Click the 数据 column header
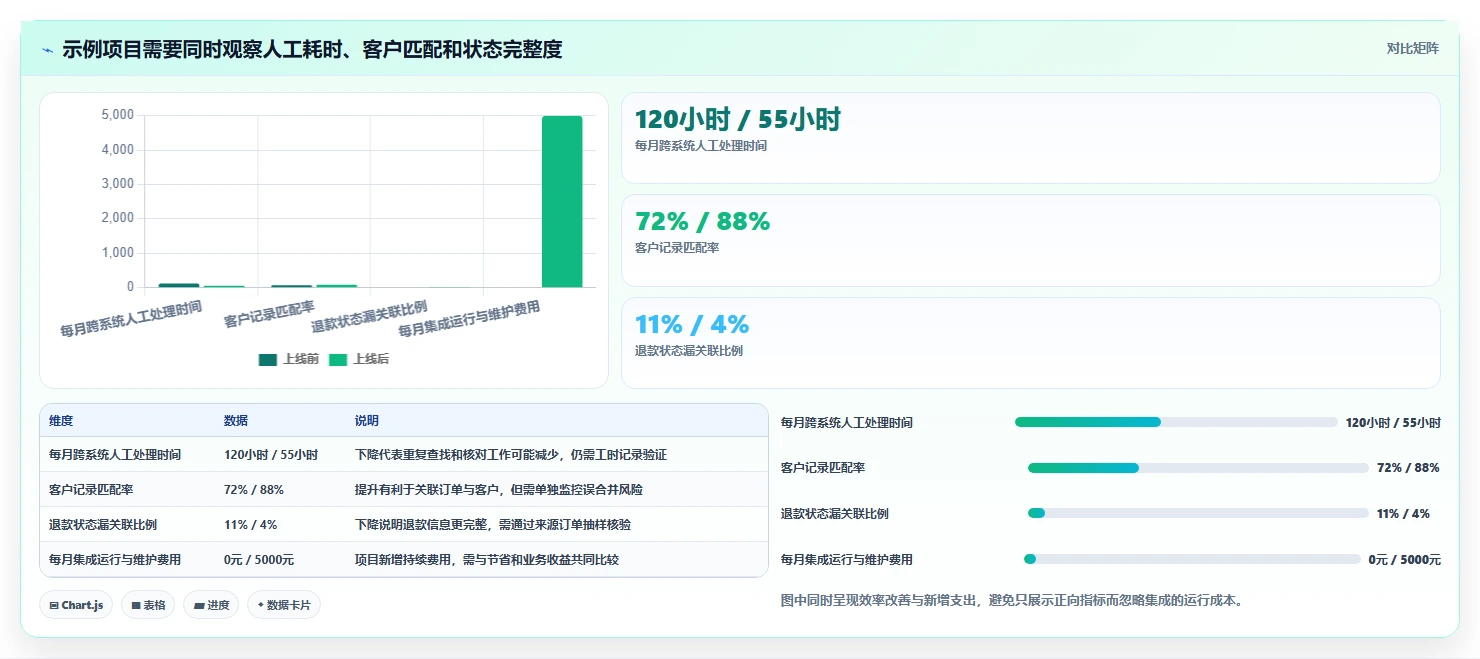 tap(236, 421)
